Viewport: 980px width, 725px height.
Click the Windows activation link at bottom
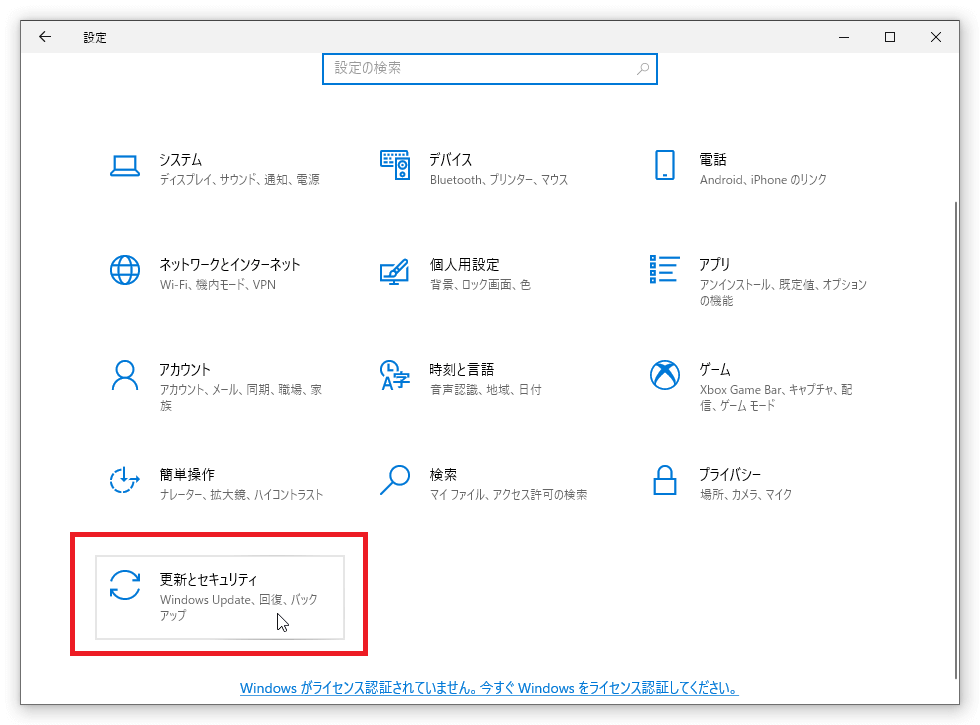pos(489,689)
